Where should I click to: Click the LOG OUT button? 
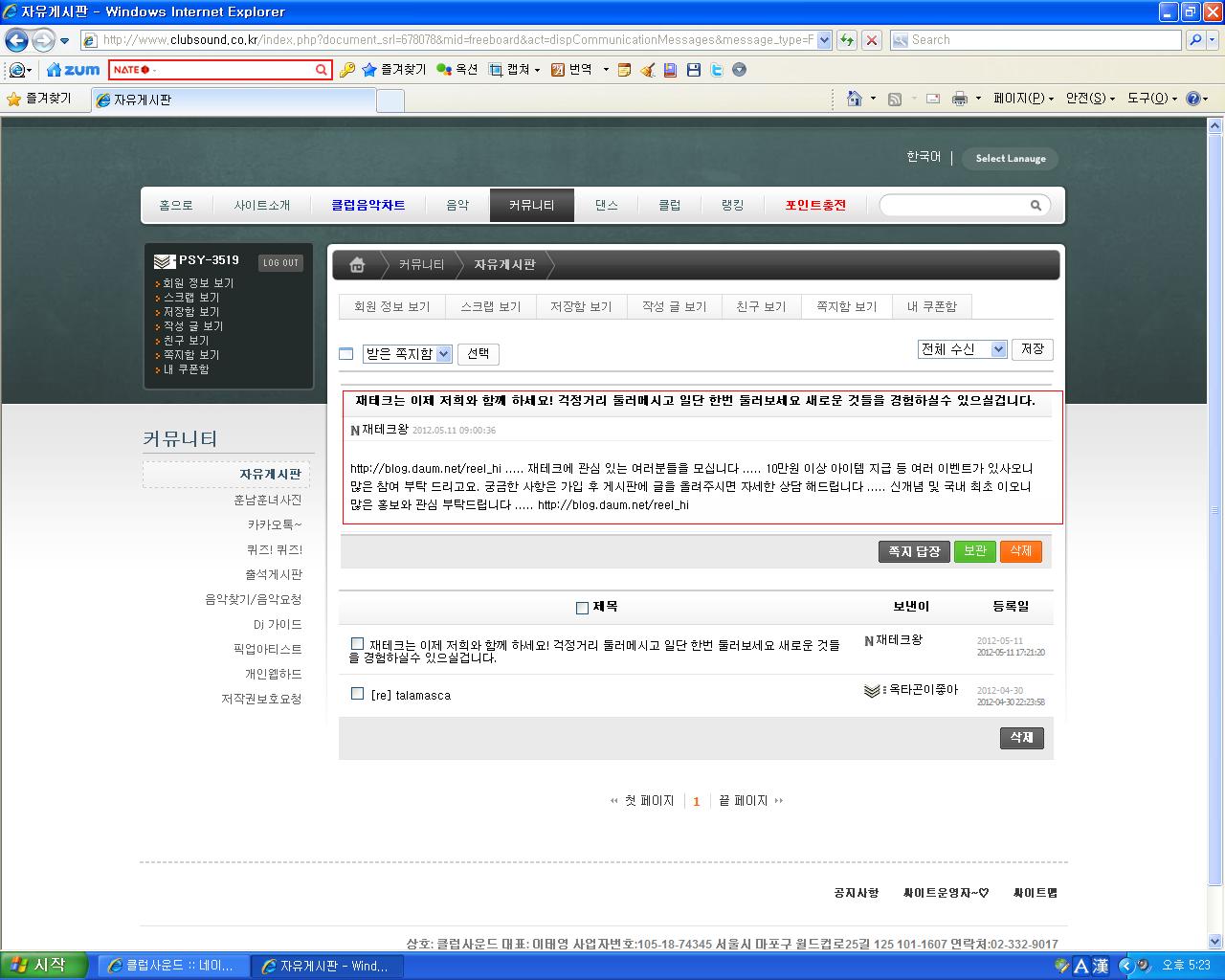(281, 262)
